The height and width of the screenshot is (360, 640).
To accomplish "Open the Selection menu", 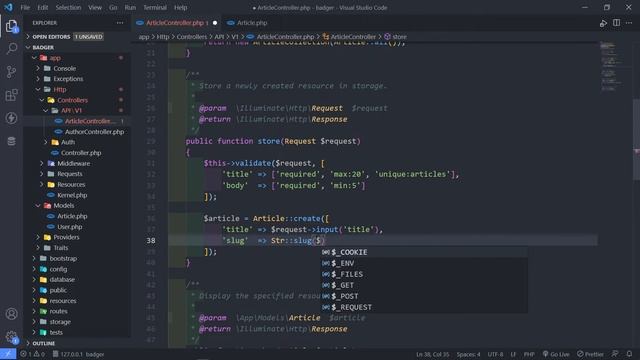I will click(68, 7).
